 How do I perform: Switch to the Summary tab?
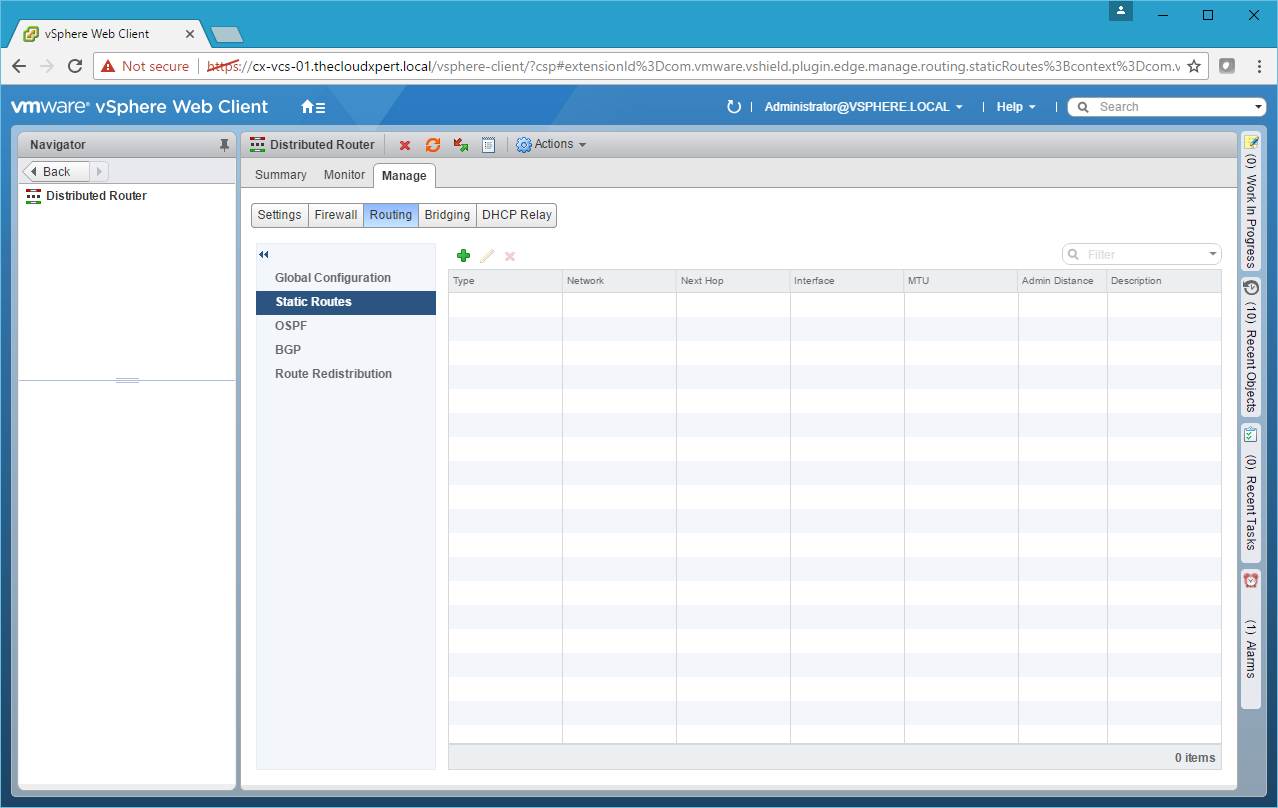pyautogui.click(x=280, y=175)
